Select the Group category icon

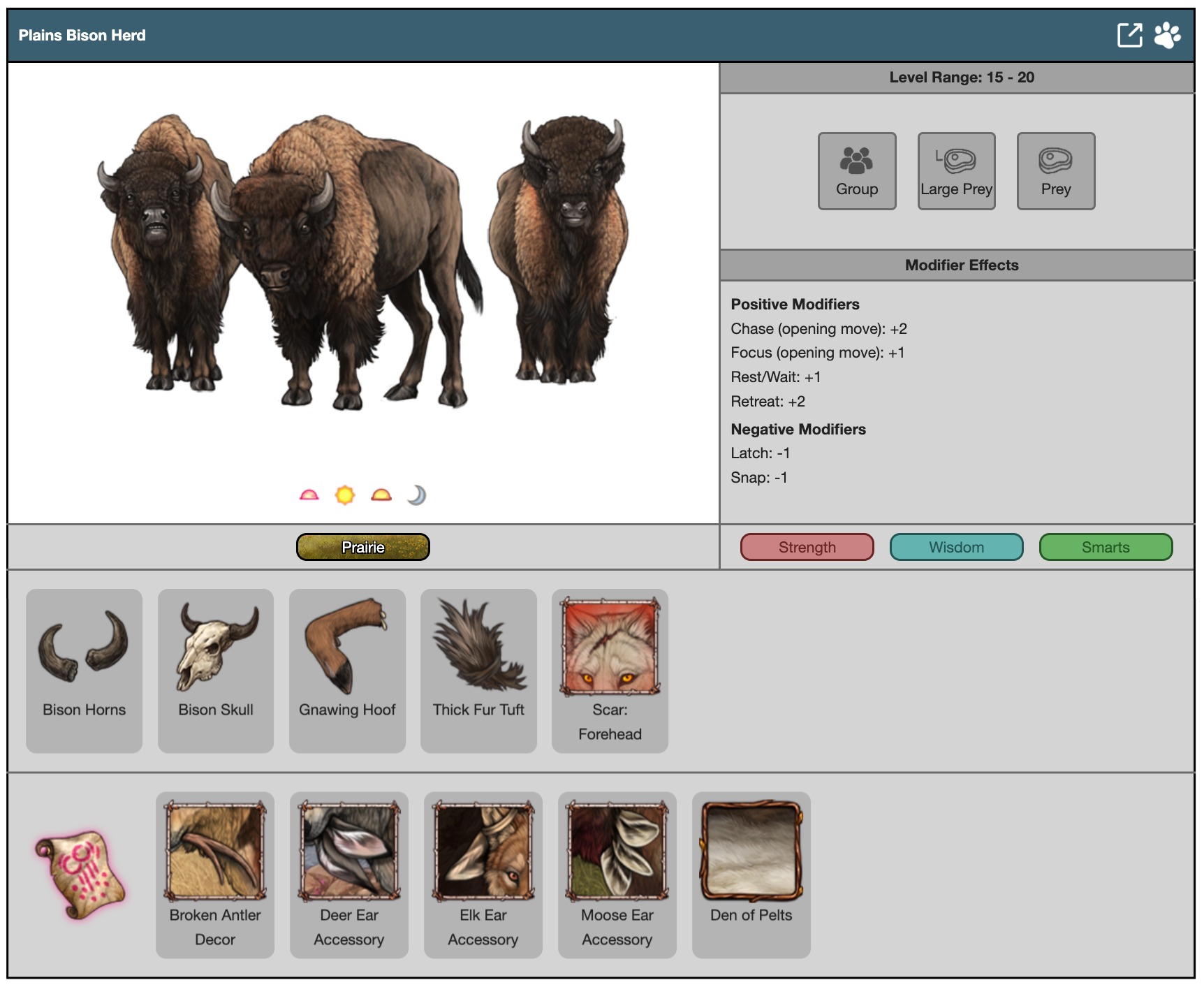click(x=857, y=171)
